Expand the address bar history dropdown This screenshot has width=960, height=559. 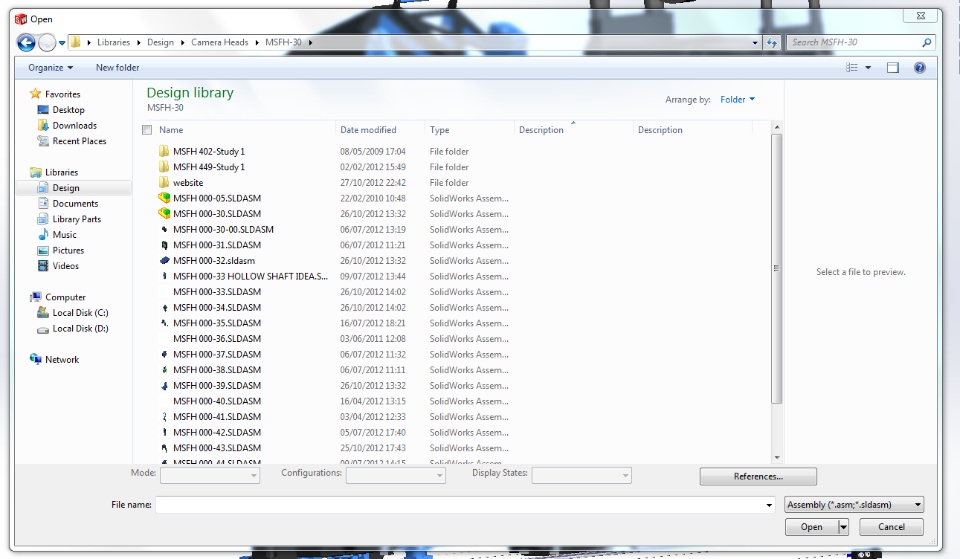(755, 43)
